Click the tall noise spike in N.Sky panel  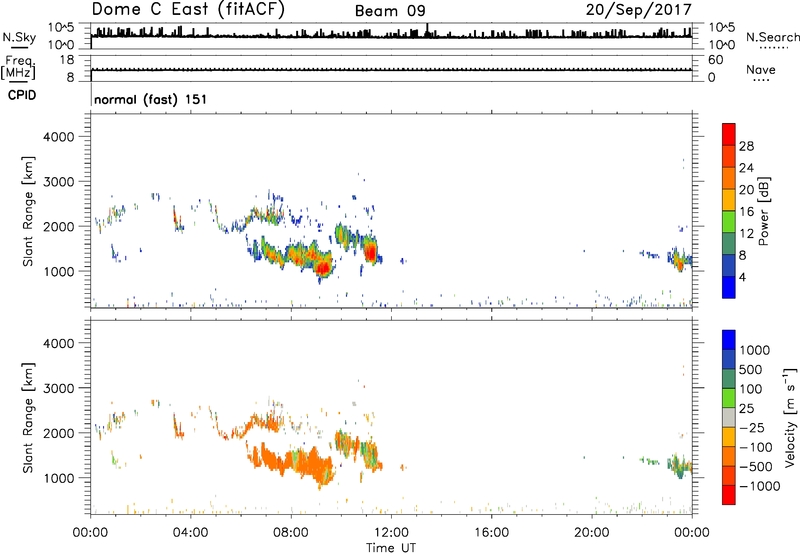coord(428,30)
